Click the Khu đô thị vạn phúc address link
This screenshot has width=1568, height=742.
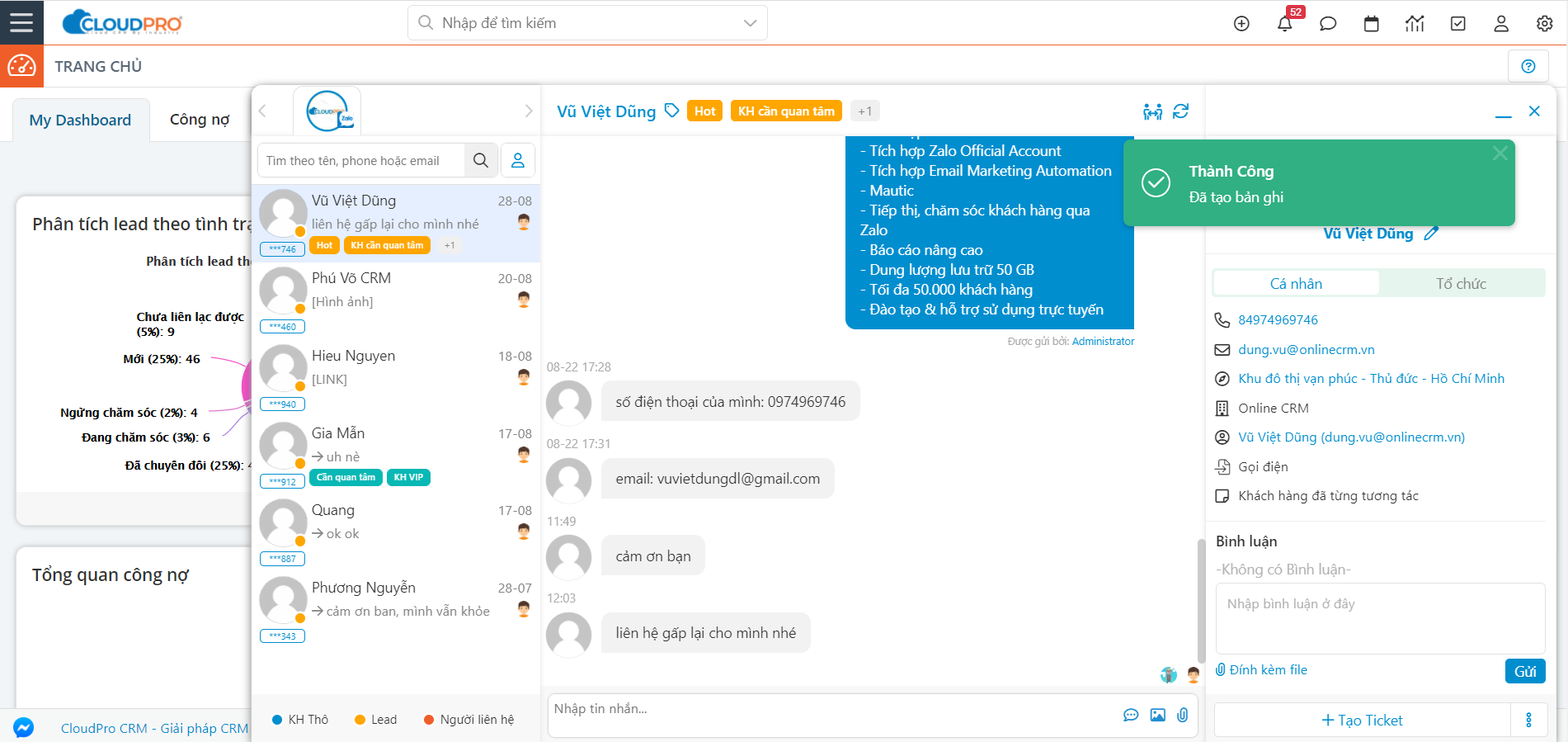[x=1371, y=378]
